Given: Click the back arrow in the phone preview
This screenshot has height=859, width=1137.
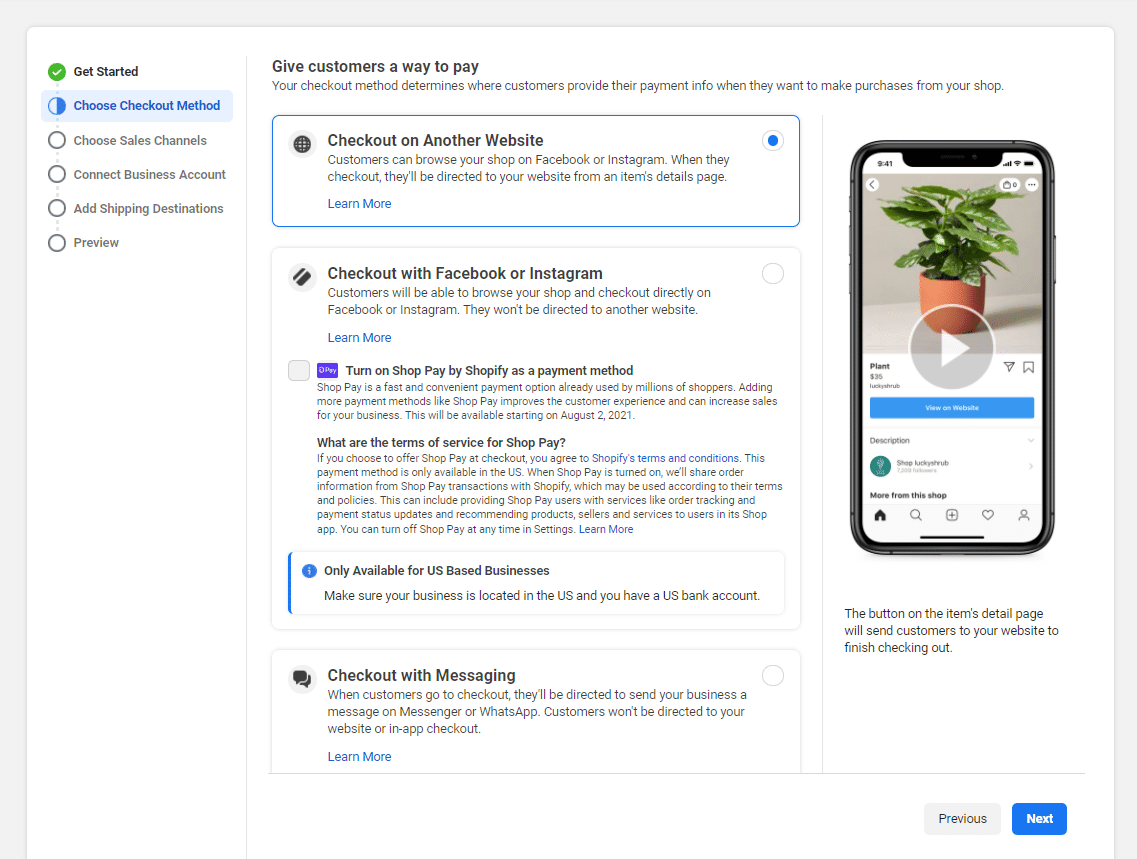Looking at the screenshot, I should point(872,185).
